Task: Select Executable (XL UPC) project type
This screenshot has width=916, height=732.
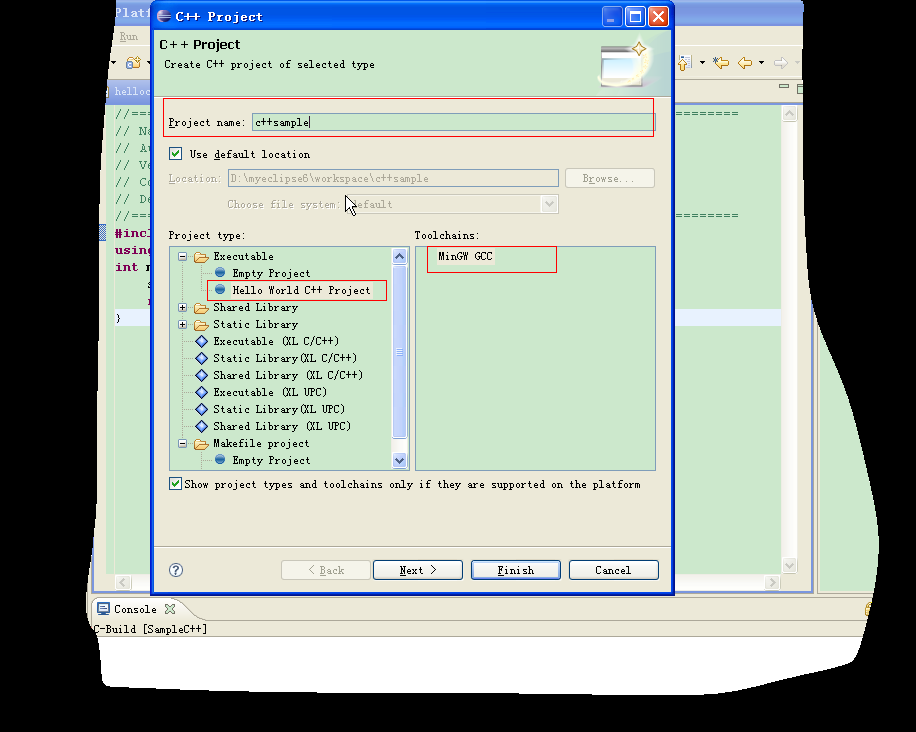Action: point(270,392)
